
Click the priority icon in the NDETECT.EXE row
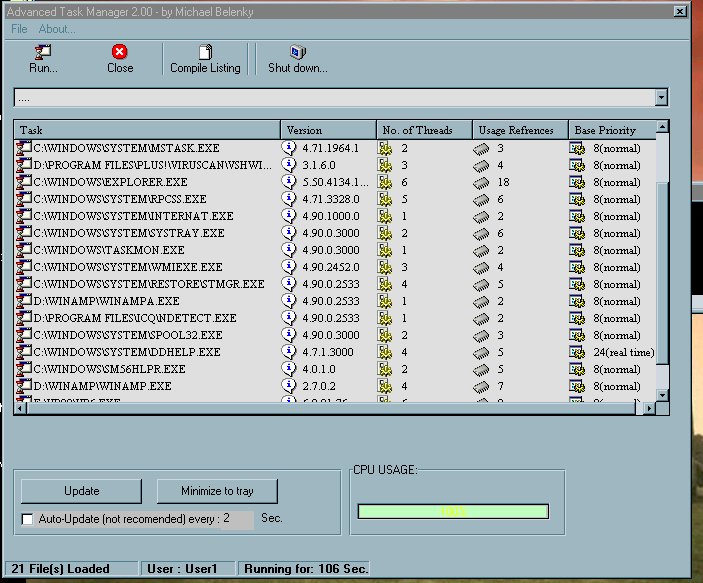[577, 318]
